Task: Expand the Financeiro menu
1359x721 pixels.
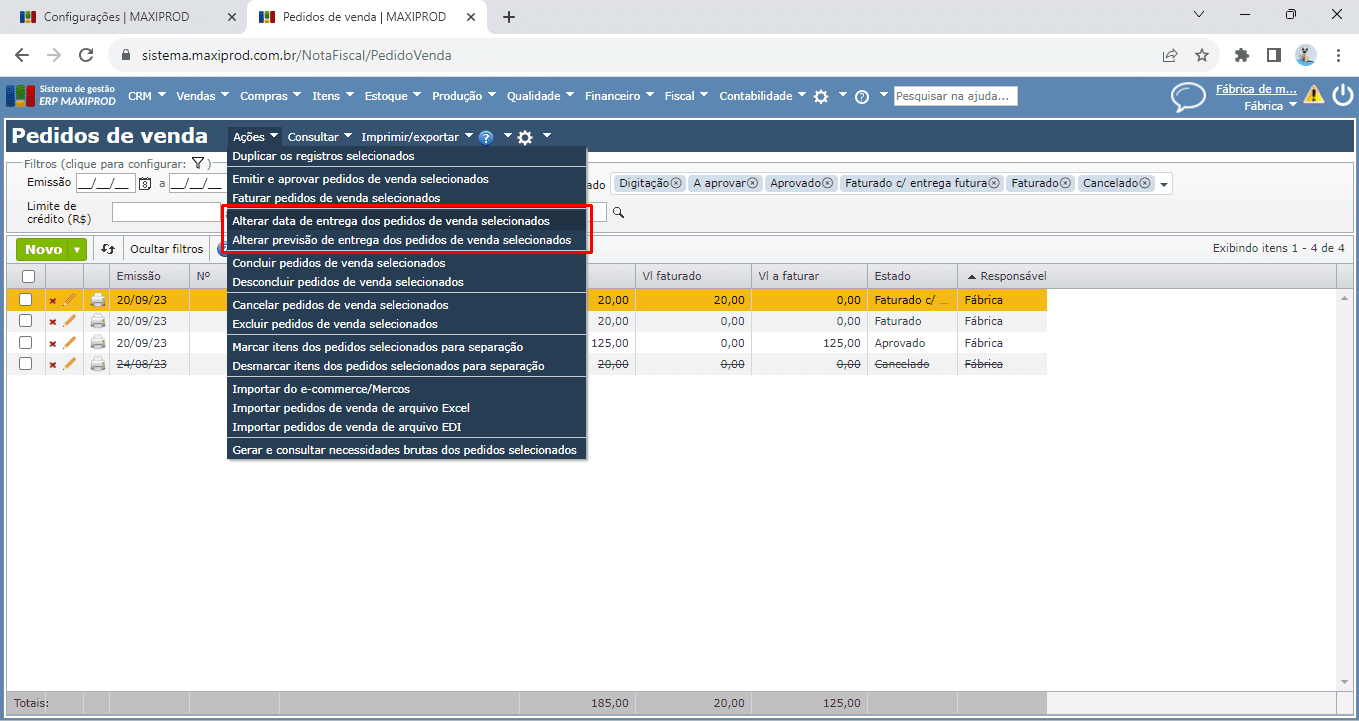Action: pos(620,96)
